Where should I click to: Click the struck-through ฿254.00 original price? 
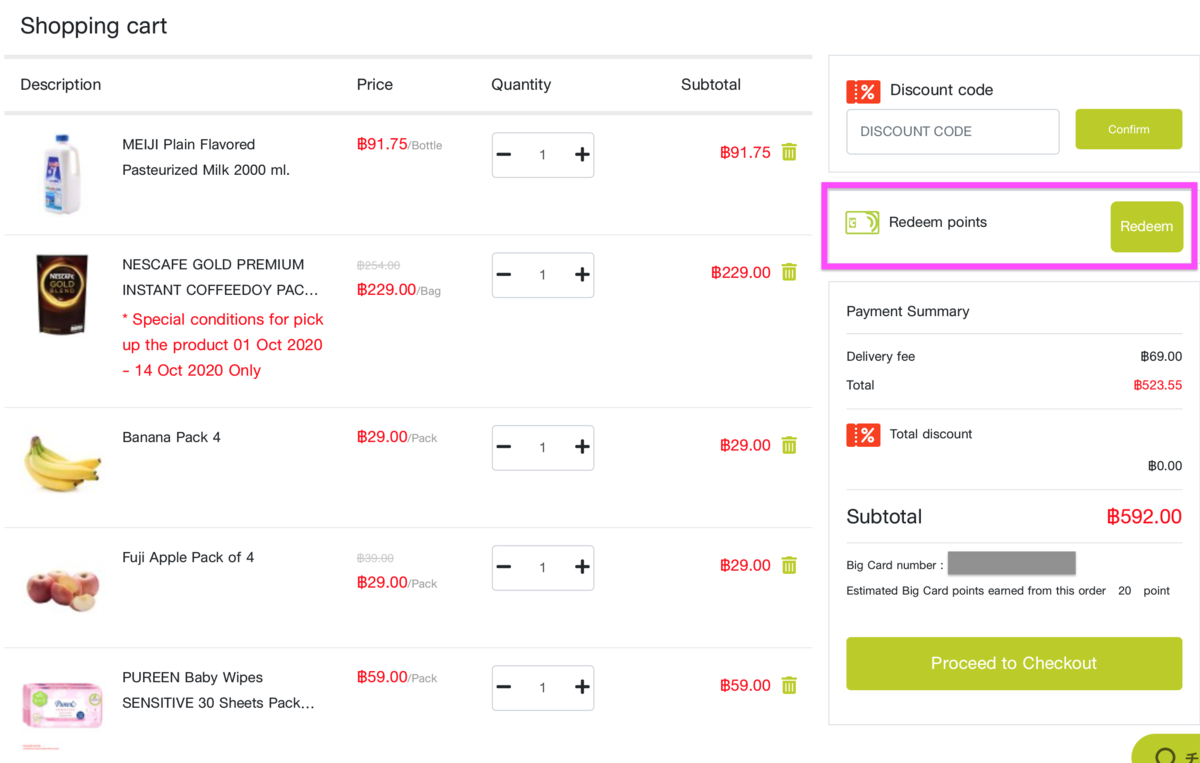tap(378, 265)
